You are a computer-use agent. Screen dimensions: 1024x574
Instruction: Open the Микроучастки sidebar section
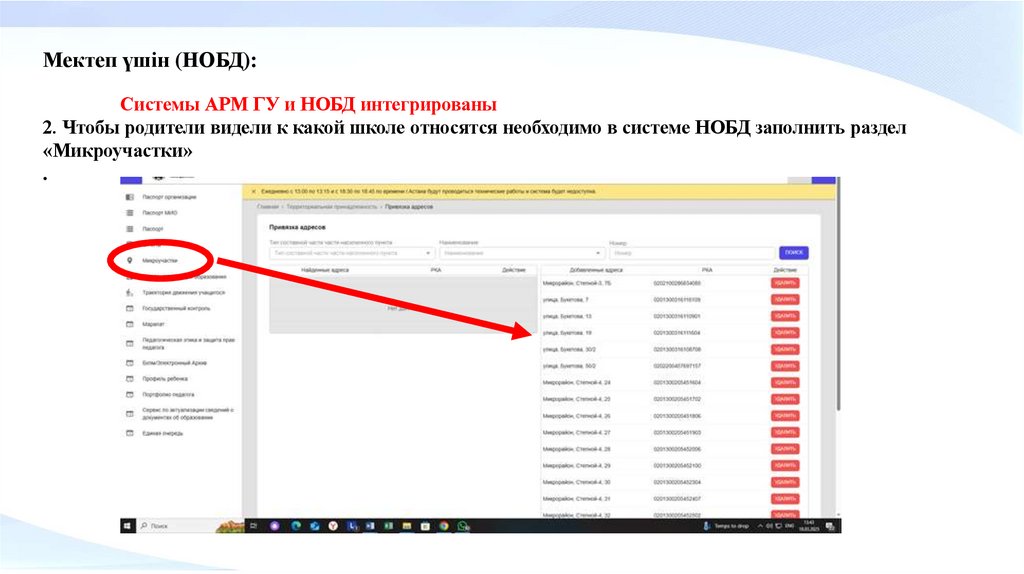160,261
